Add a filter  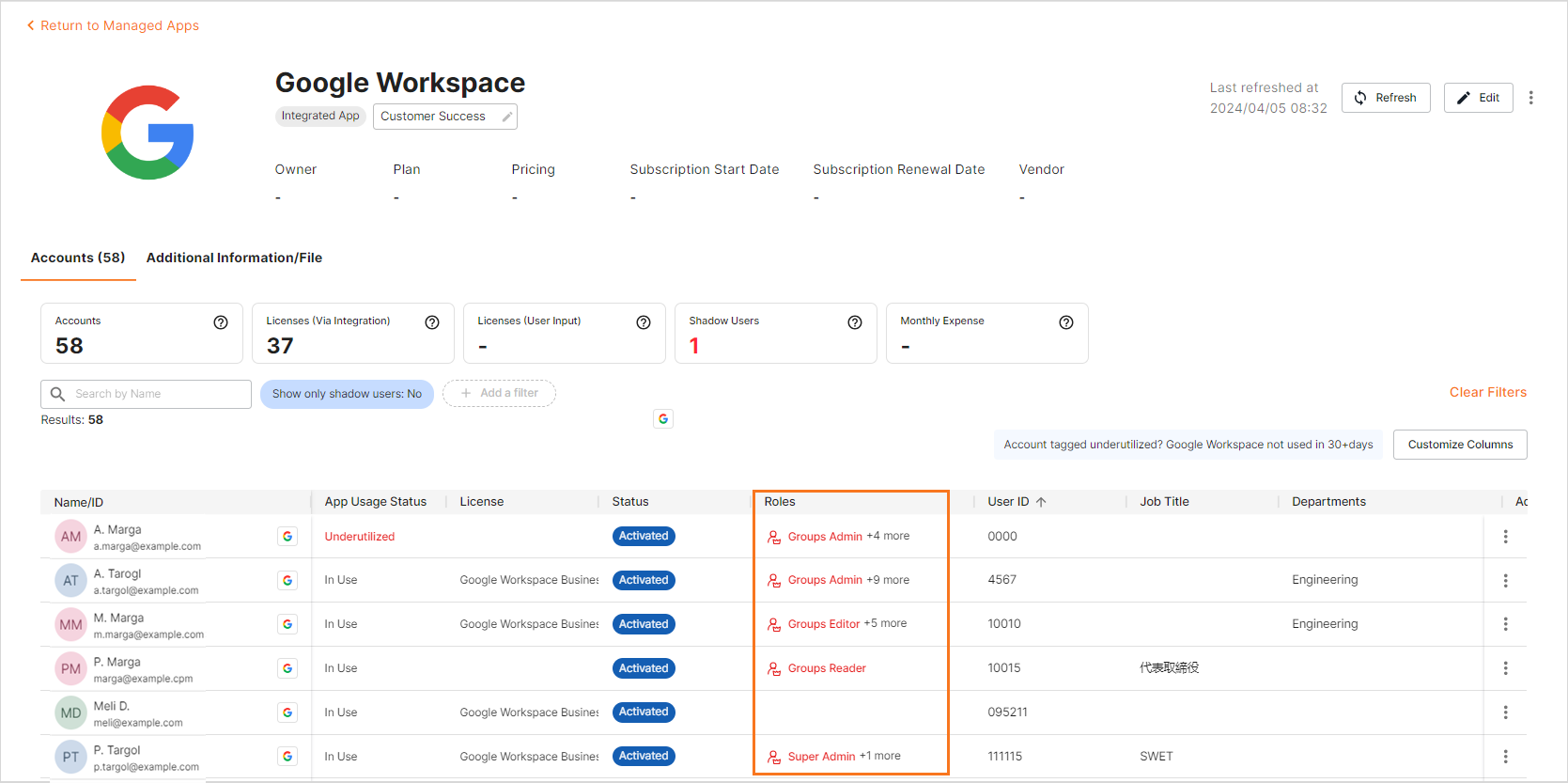[499, 393]
